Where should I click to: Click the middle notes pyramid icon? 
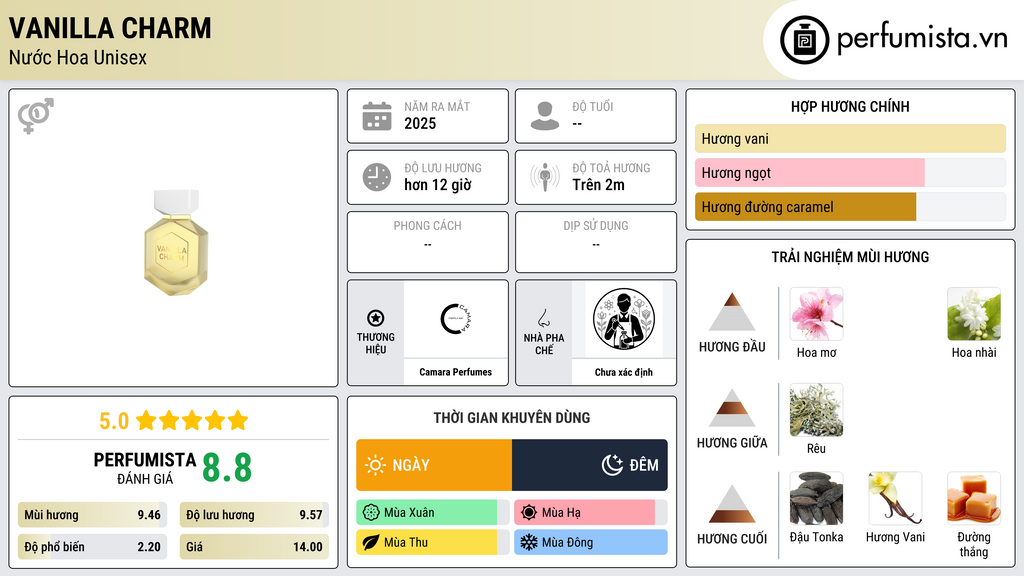click(732, 408)
